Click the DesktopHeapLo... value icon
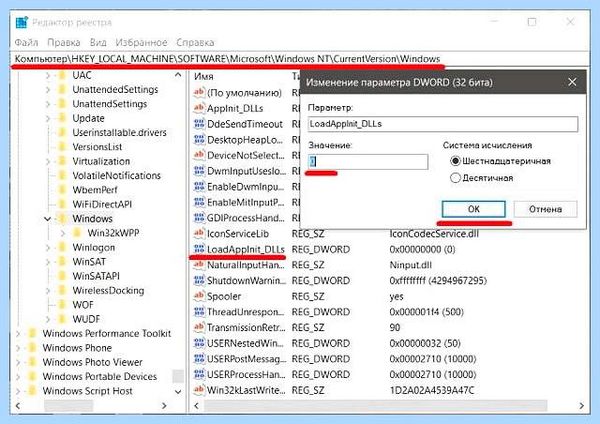Viewport: 600px width, 424px height. 199,140
